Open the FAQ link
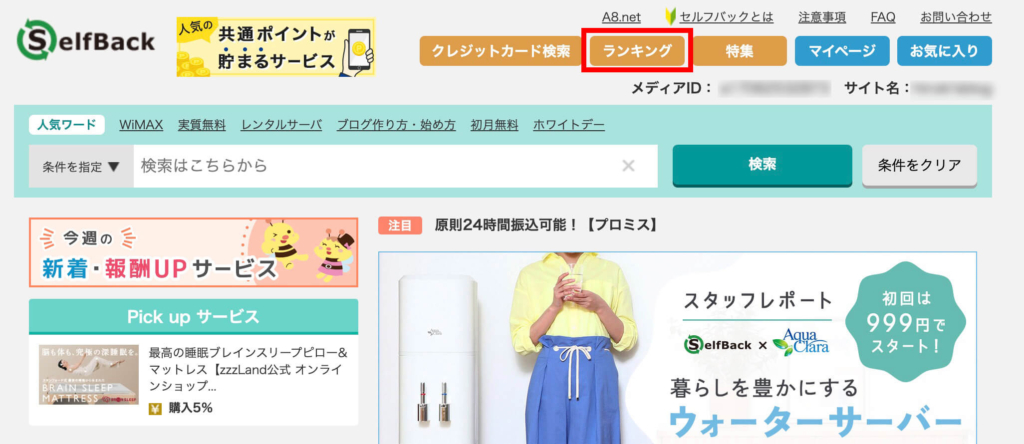The width and height of the screenshot is (1024, 444). [x=883, y=17]
